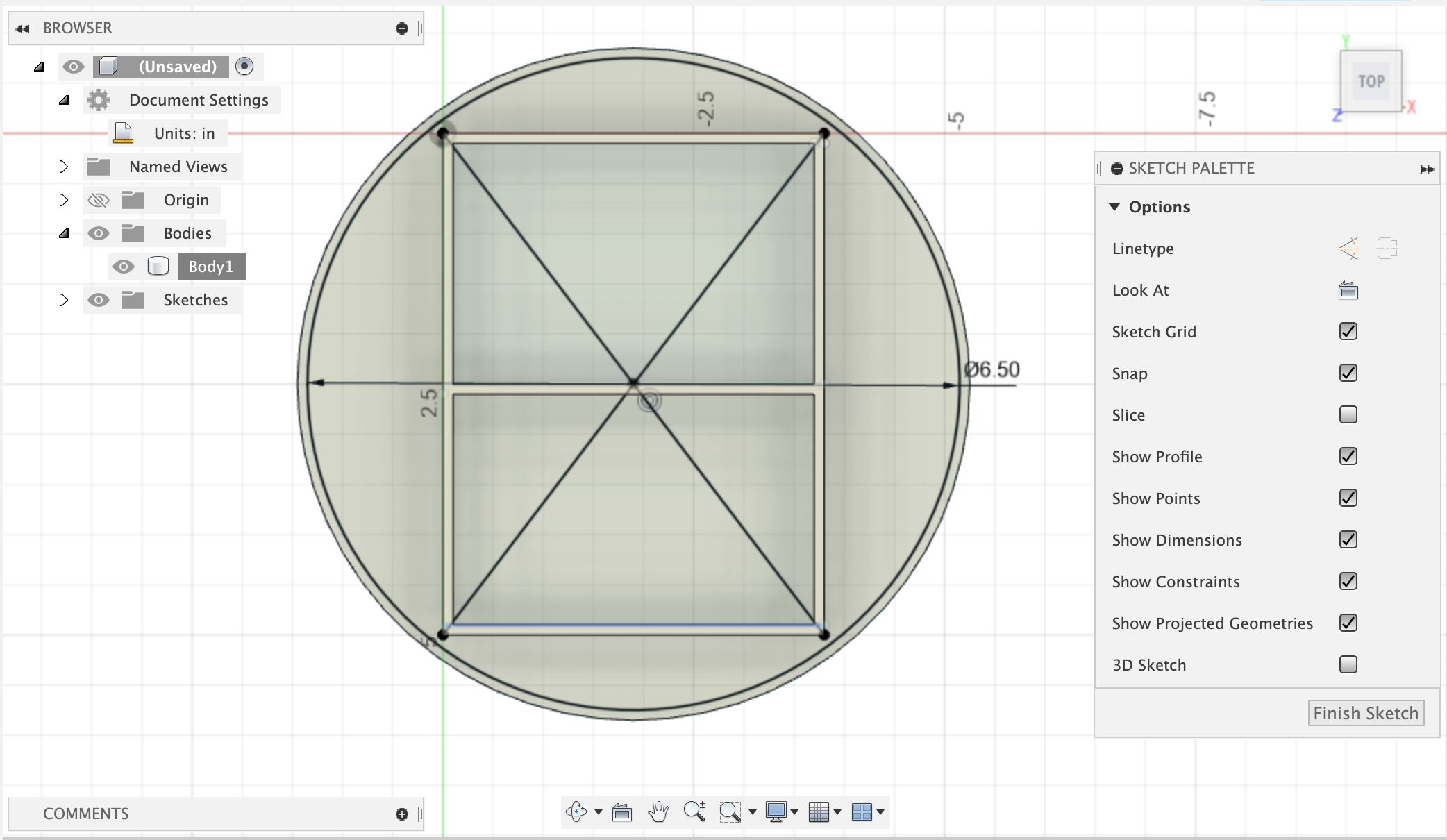This screenshot has width=1447, height=840.
Task: Uncheck the Show Points checkbox
Action: pyautogui.click(x=1348, y=498)
